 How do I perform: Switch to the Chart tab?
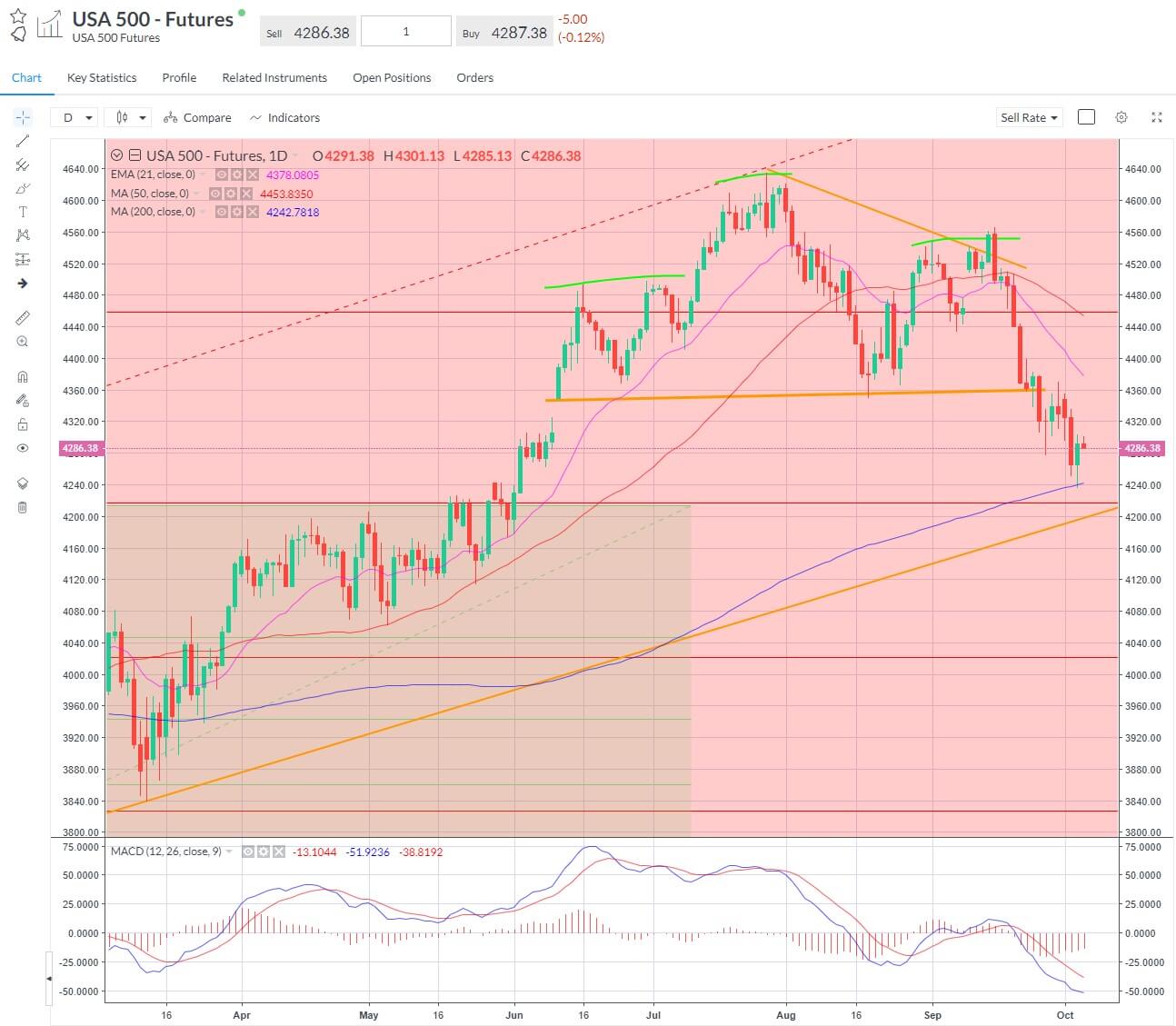[x=26, y=77]
